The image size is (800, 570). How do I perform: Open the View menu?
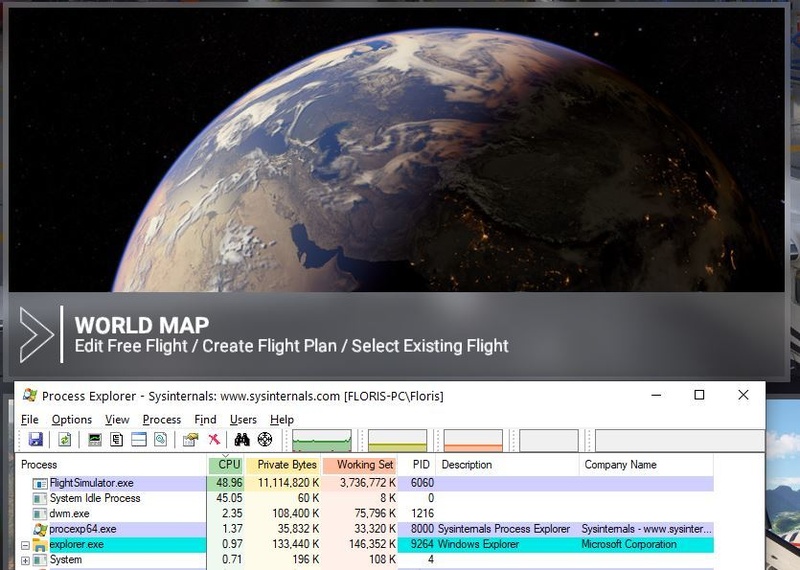tap(117, 419)
